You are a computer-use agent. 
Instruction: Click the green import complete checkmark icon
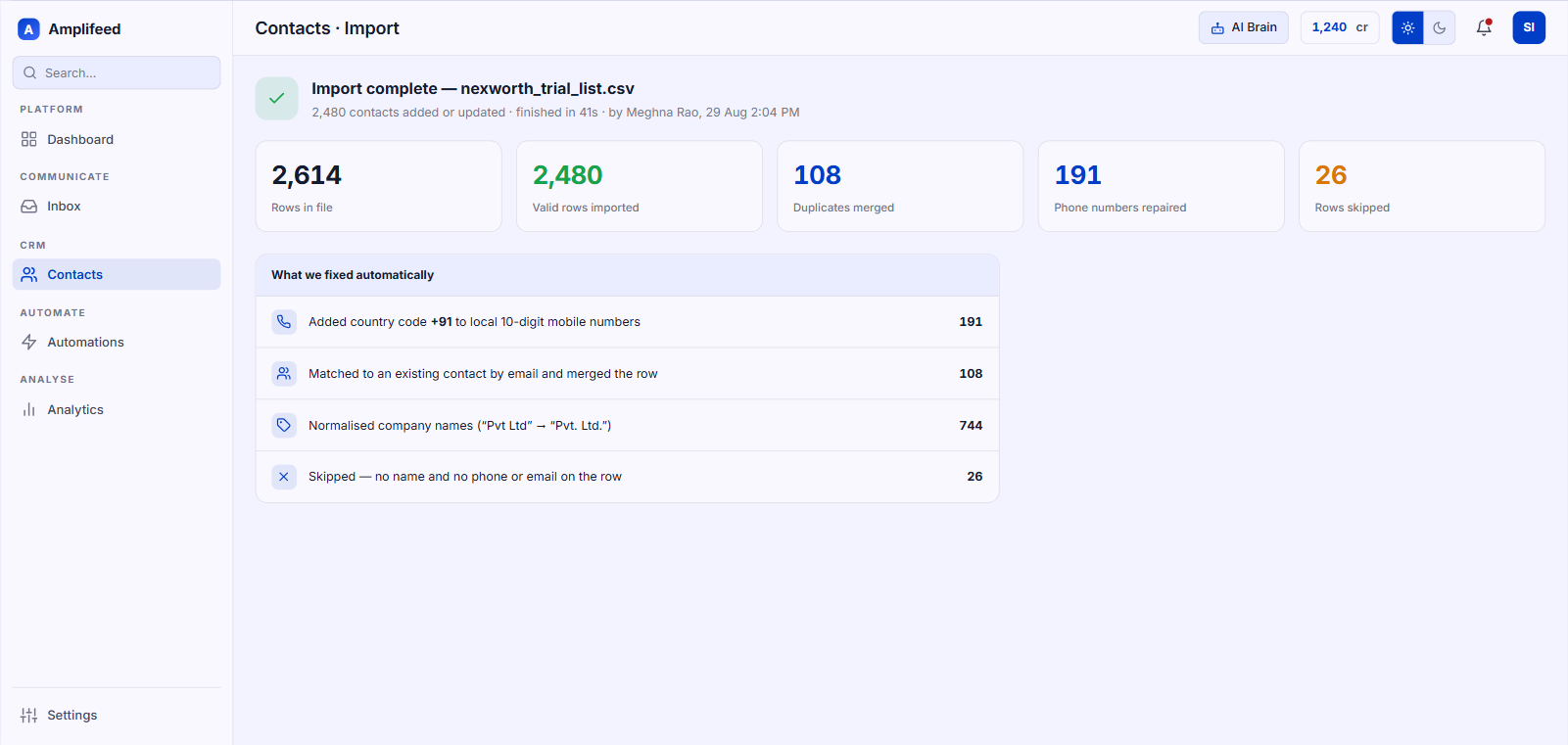[x=277, y=99]
